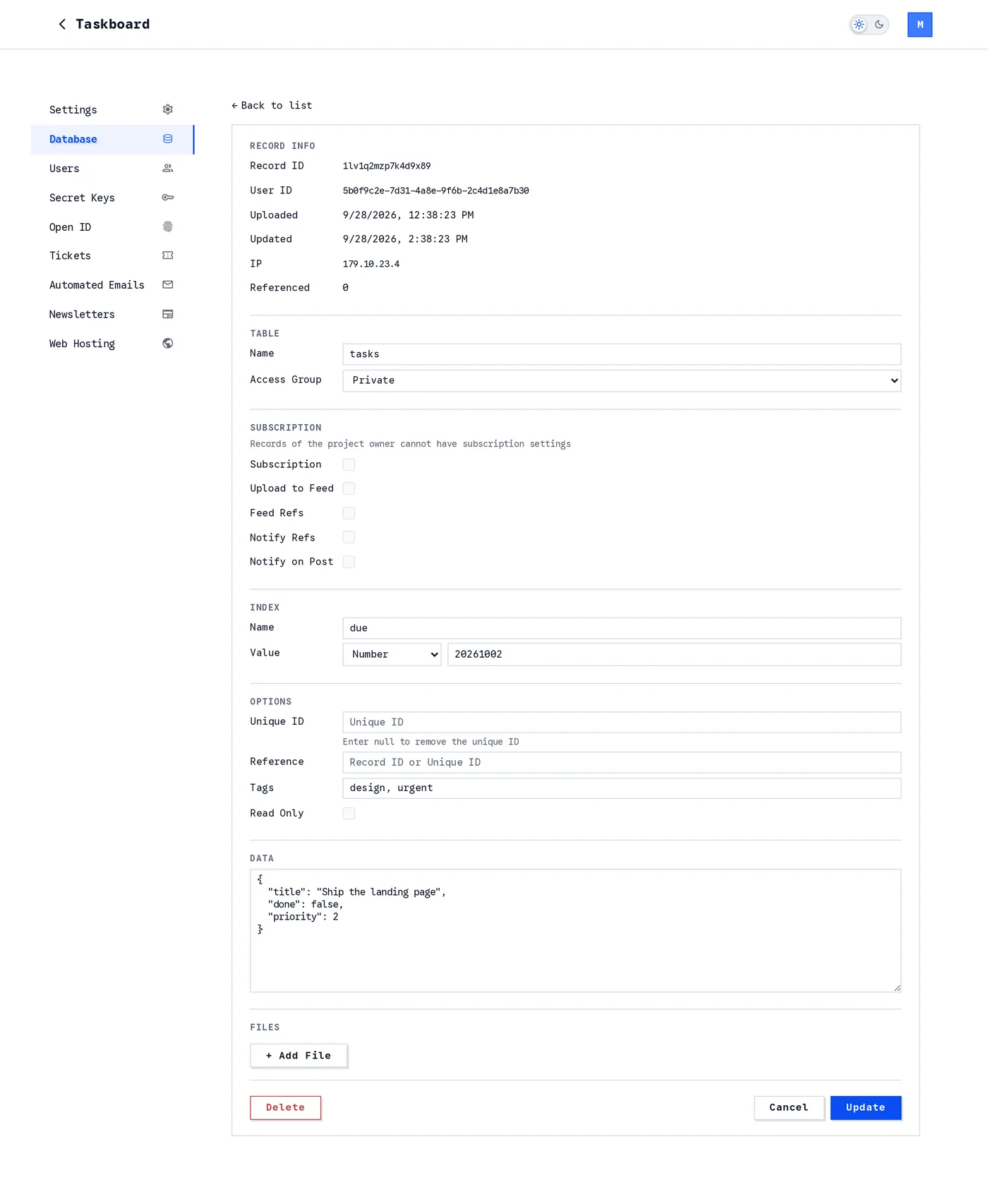Screen dimensions: 988x1204
Task: Click the index Name field containing due
Action: point(622,628)
